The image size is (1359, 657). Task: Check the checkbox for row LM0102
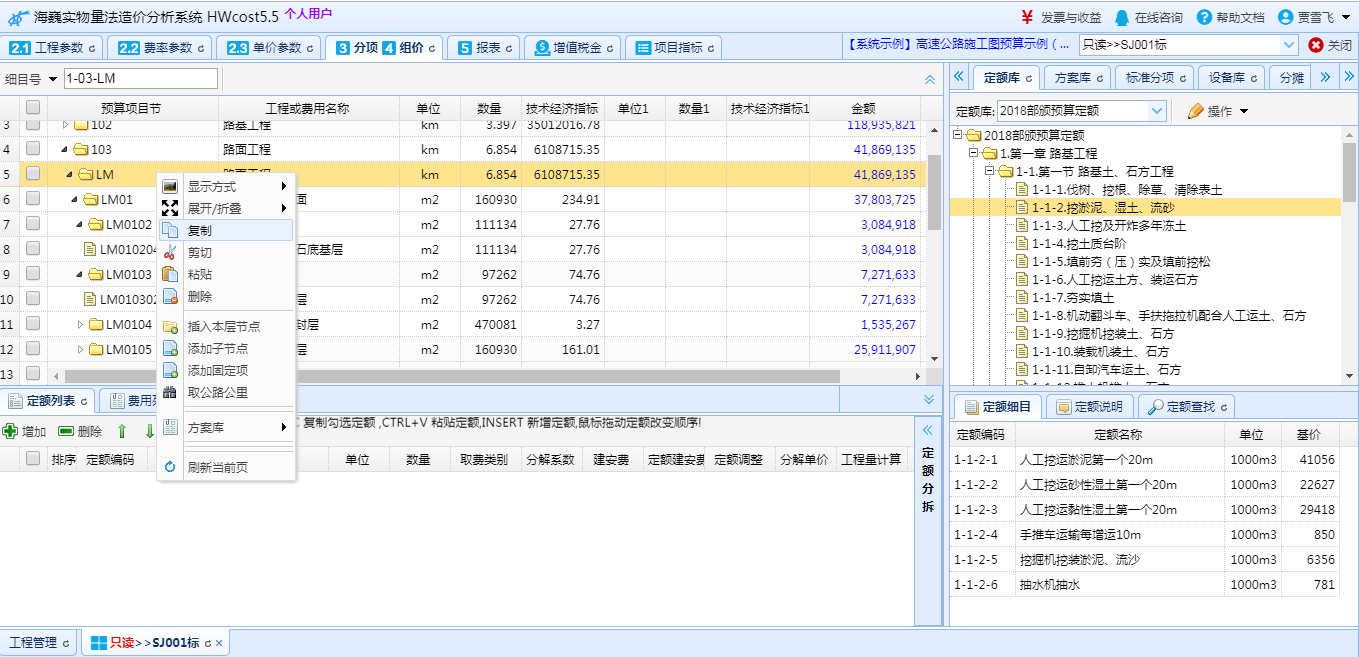33,224
